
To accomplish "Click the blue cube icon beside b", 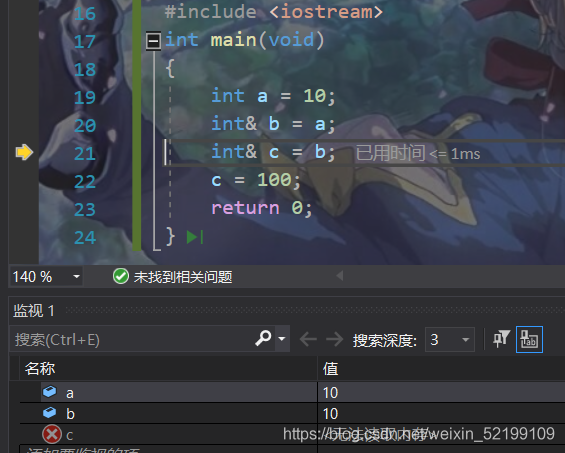I will (50, 413).
